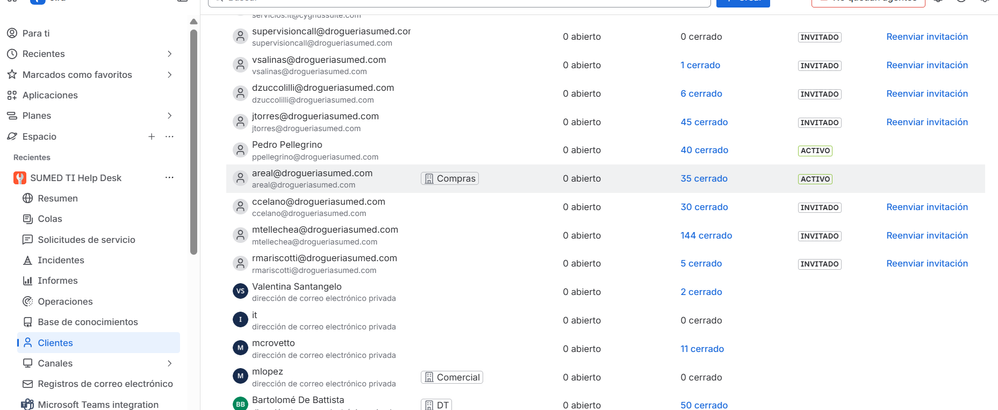
Task: Open customer rmariscotti@drogueriasumed.com
Action: click(x=325, y=258)
